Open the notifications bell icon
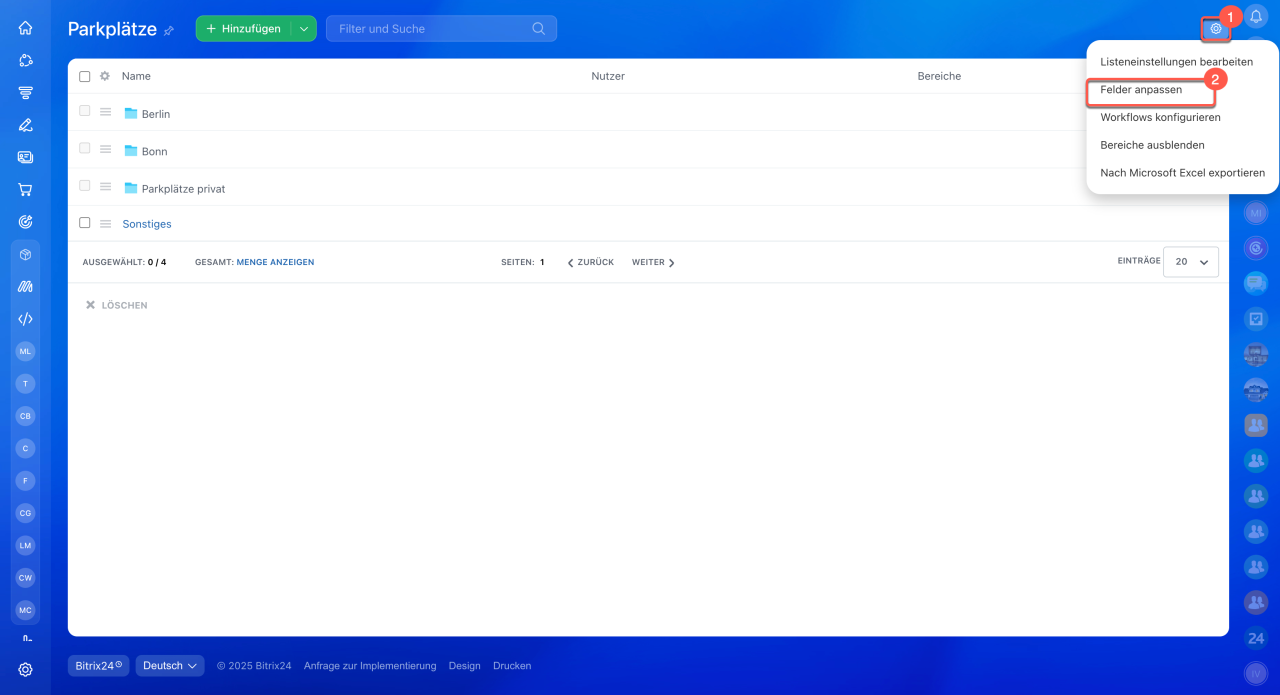This screenshot has height=695, width=1280. (1256, 15)
